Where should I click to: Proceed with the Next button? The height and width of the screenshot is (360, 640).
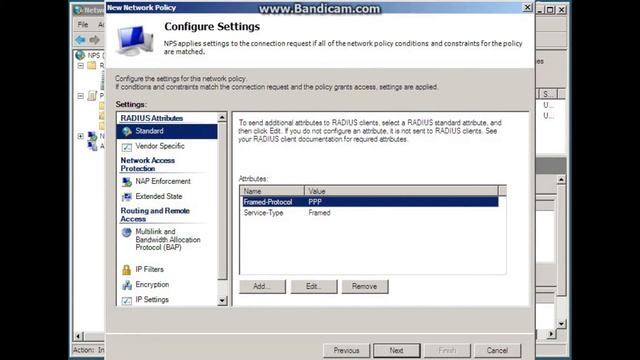396,350
